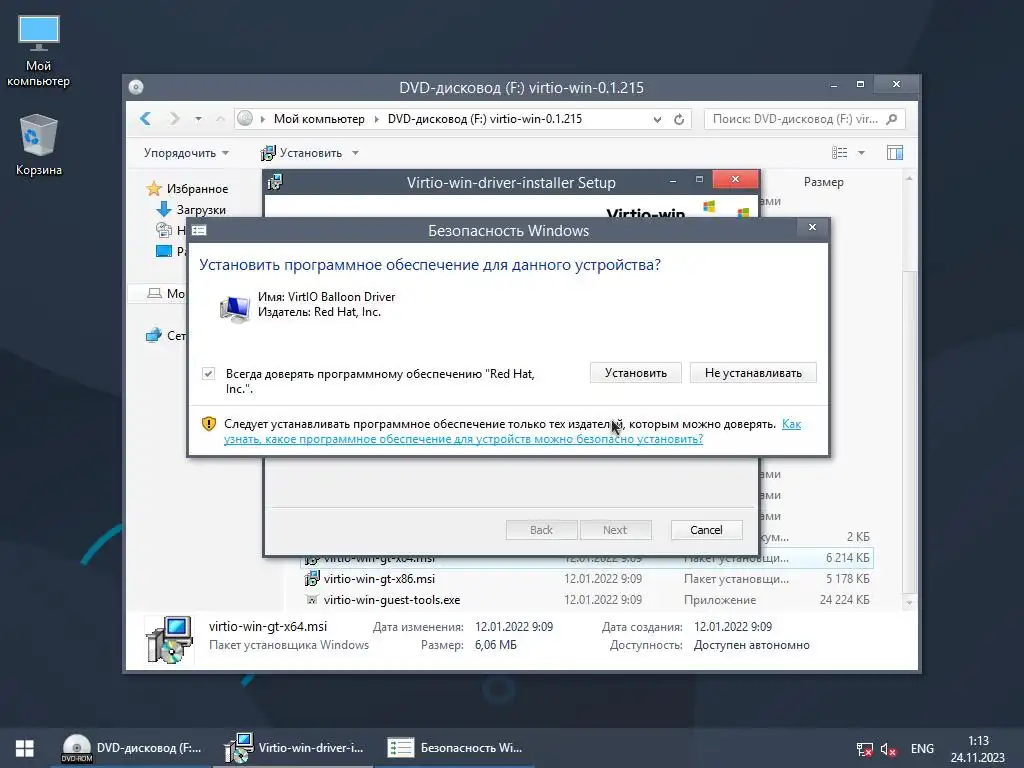1024x768 pixels.
Task: Minimize the Virtio-win-driver-installer Setup window
Action: click(x=673, y=180)
